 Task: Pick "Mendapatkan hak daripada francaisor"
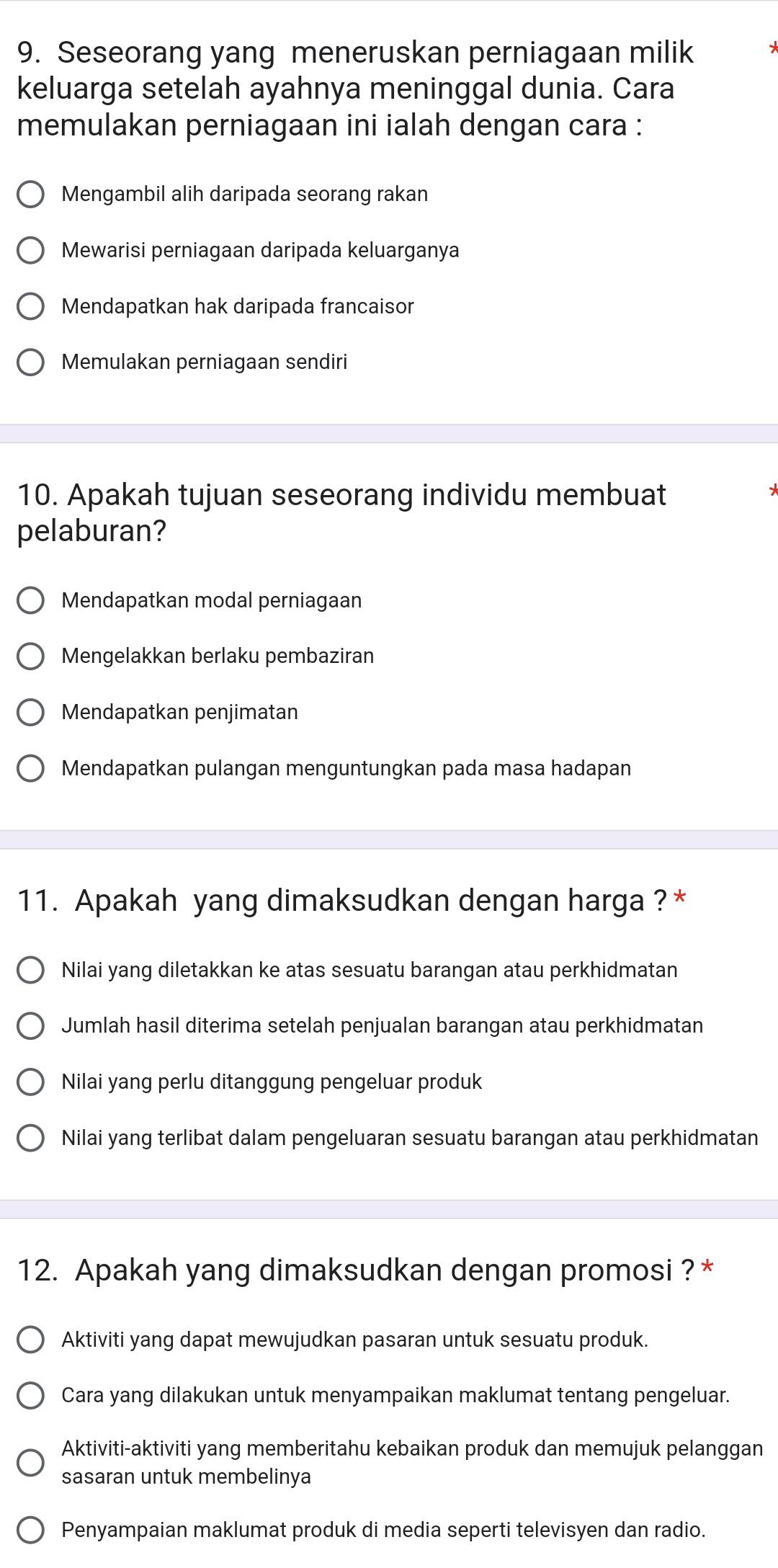30,306
